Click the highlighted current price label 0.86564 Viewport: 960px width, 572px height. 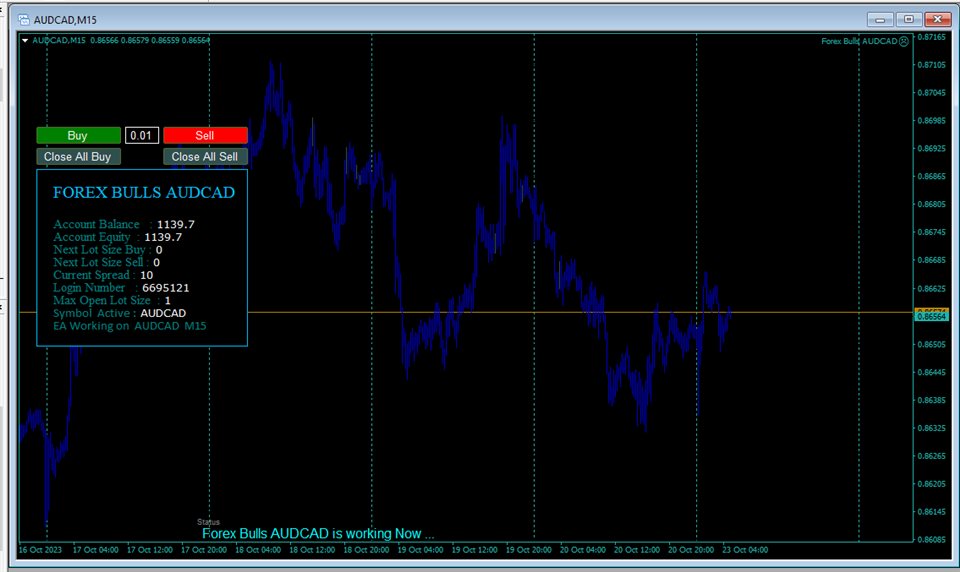931,317
